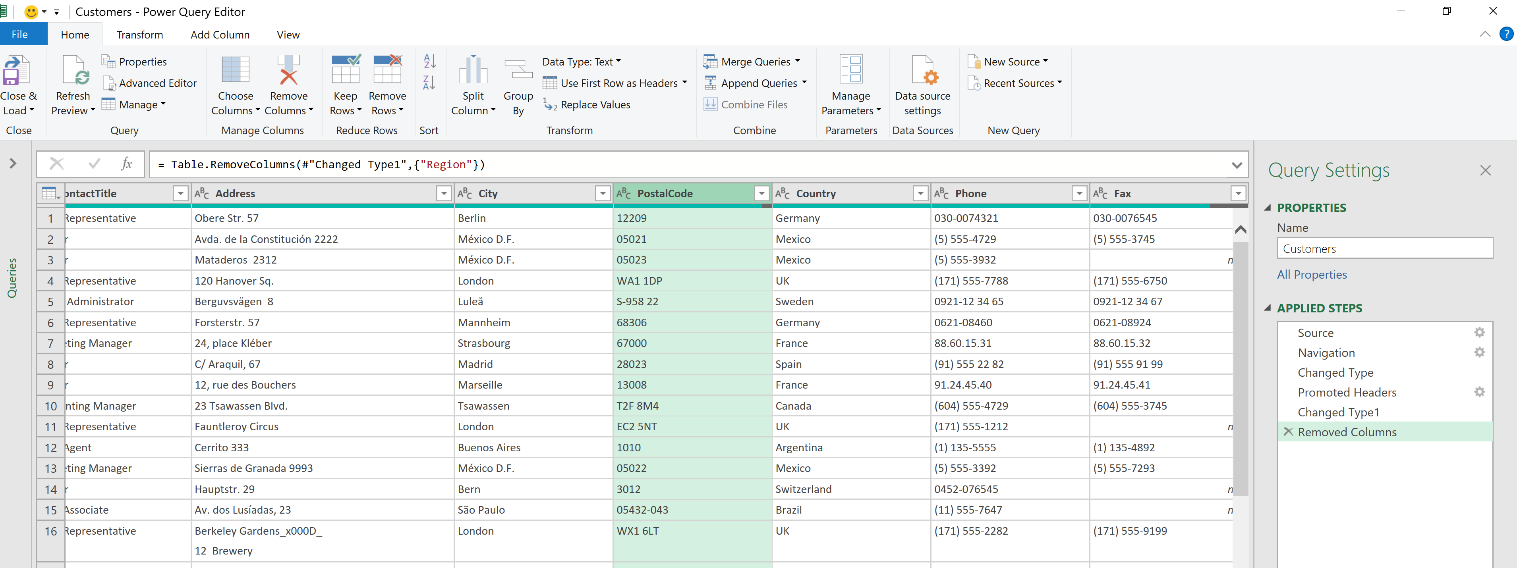Close the Query Settings pane
Screen dimensions: 1517x568
click(x=1485, y=171)
